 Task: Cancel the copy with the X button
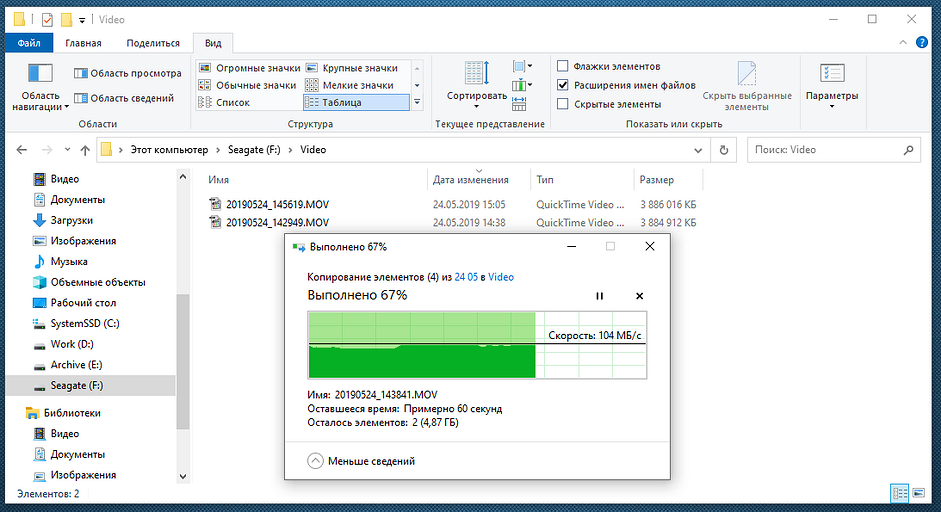point(640,296)
